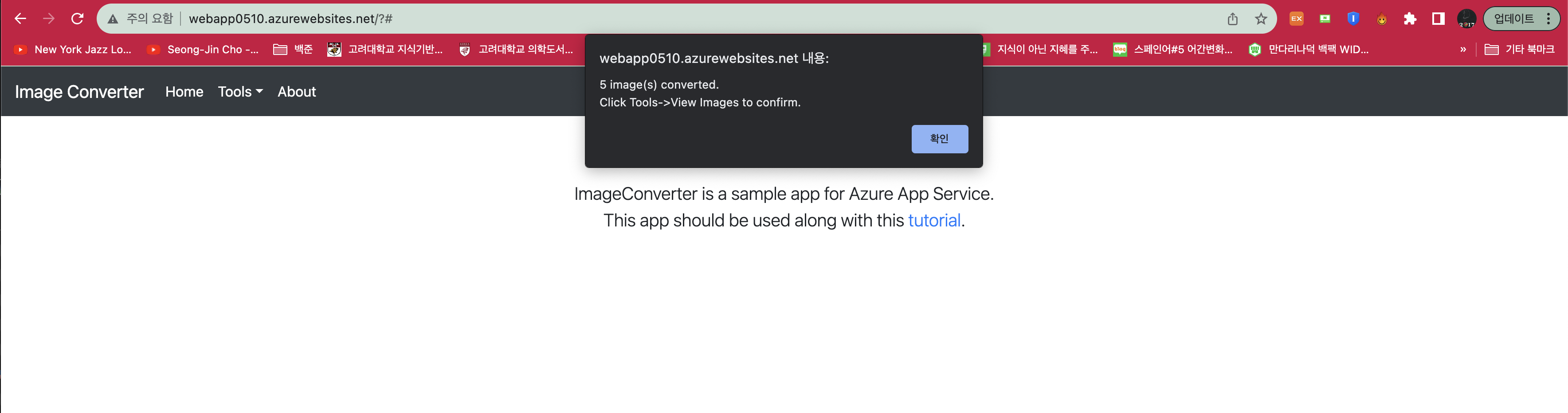Open the user profile avatar
1568x413 pixels.
click(1466, 19)
